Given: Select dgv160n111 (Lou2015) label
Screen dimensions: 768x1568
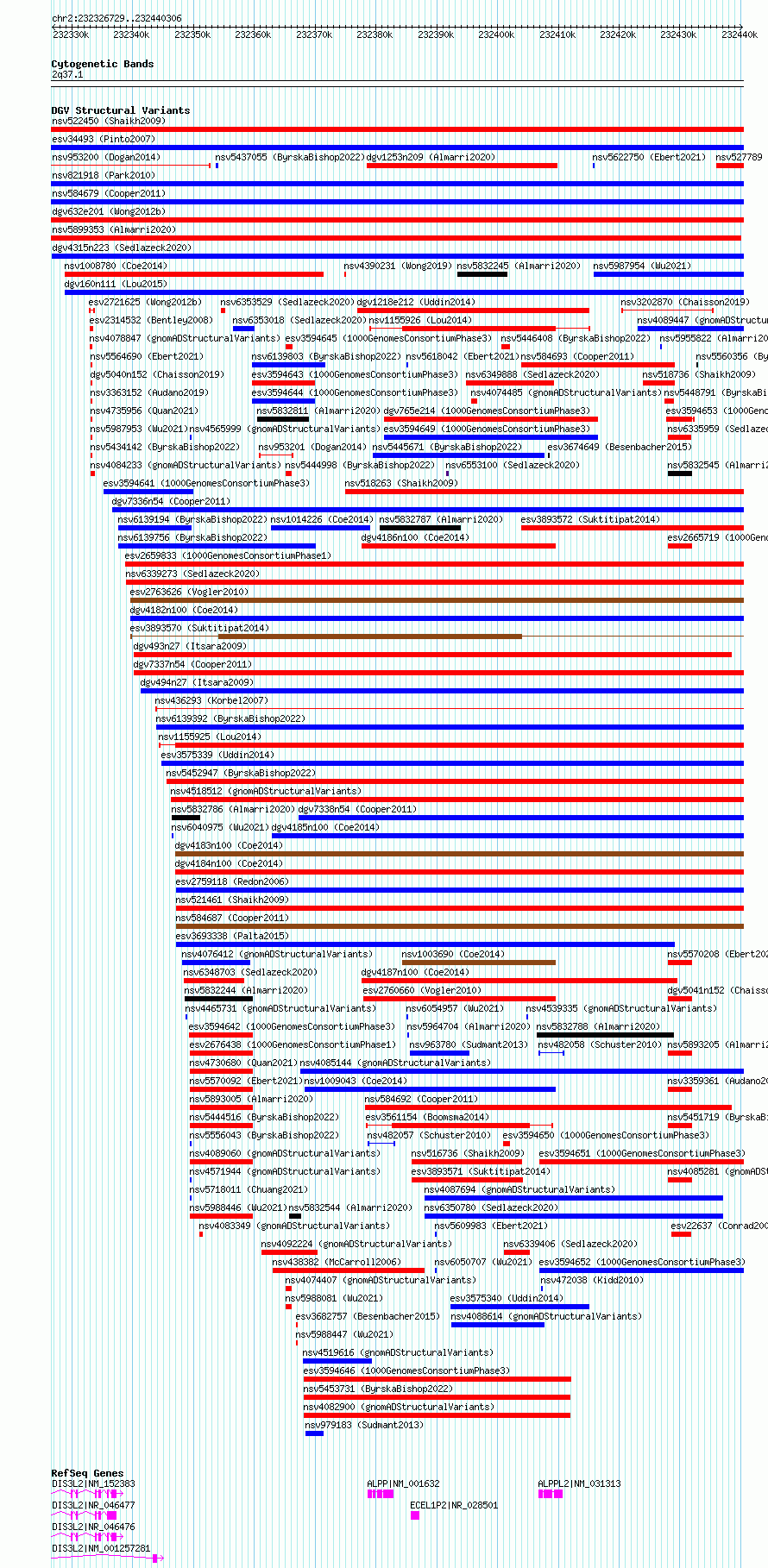Looking at the screenshot, I should click(x=116, y=284).
